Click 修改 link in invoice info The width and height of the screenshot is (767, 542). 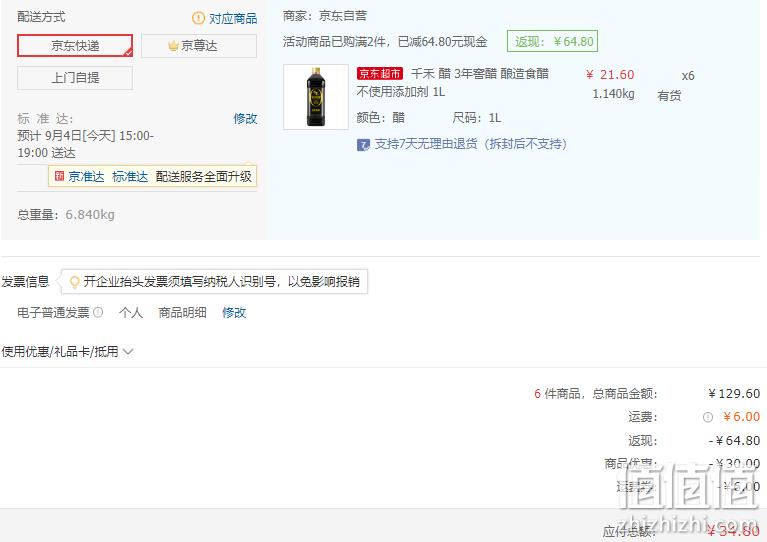click(234, 313)
